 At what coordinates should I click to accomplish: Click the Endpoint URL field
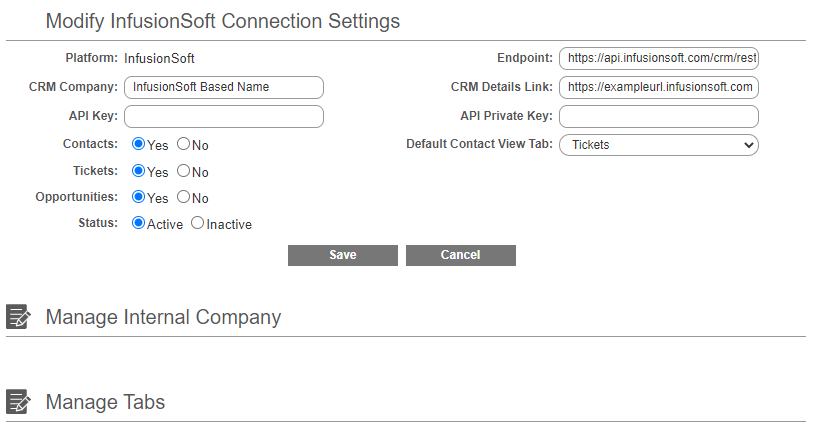(659, 58)
